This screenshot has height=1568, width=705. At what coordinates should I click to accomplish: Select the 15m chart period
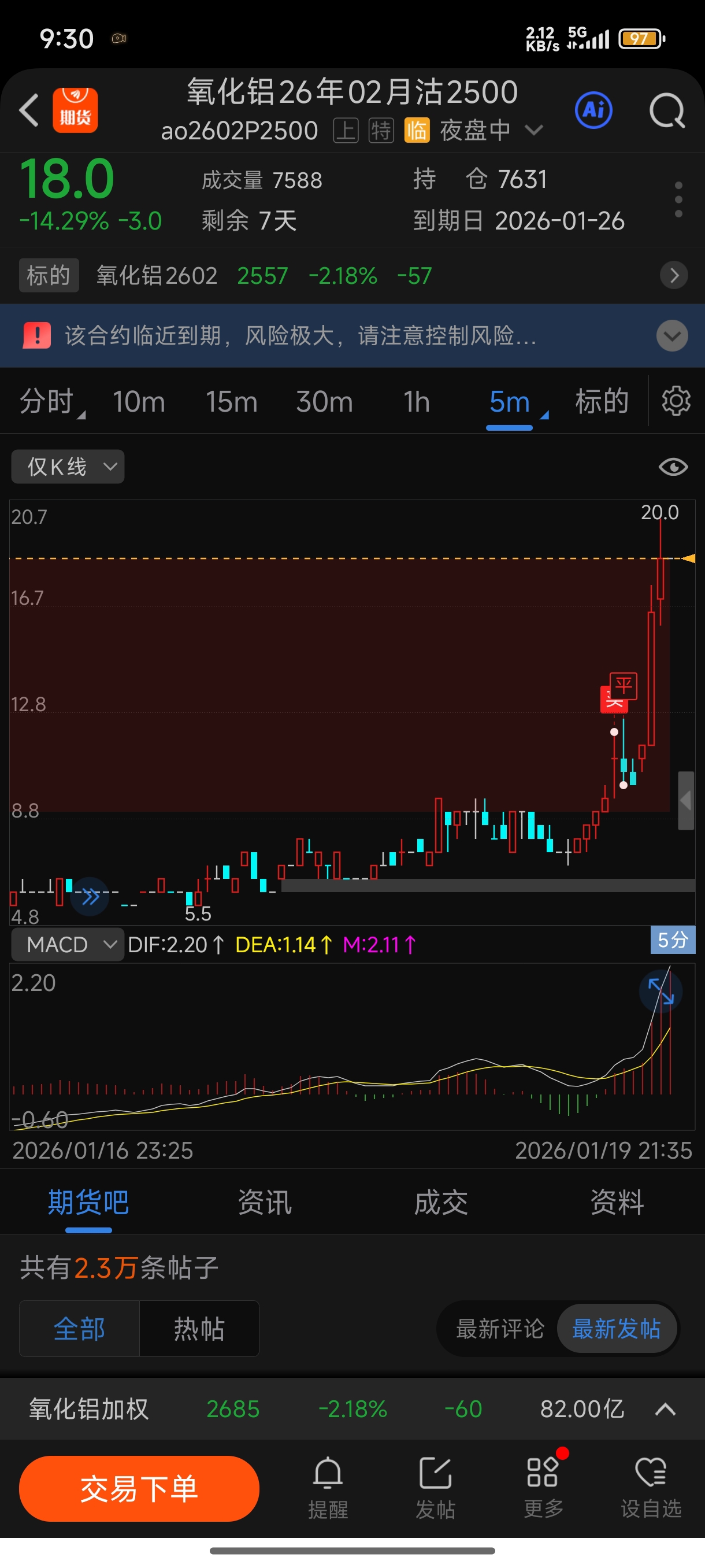pos(231,402)
